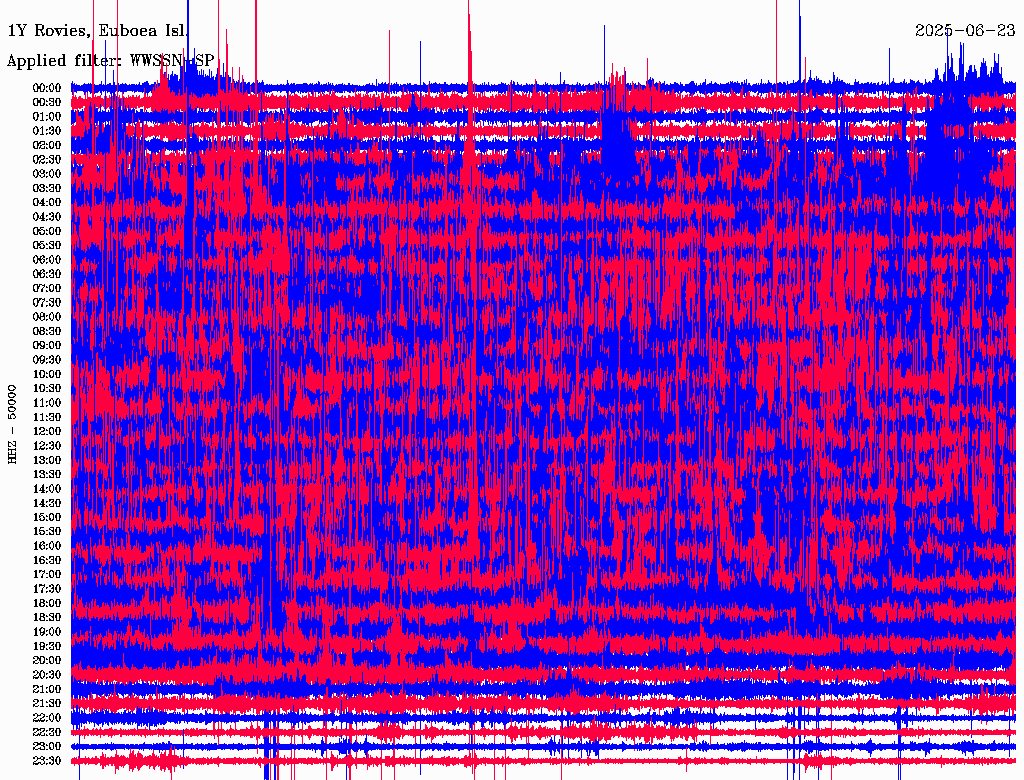Select the 01:00 time label
Viewport: 1024px width, 780px height.
(x=47, y=116)
